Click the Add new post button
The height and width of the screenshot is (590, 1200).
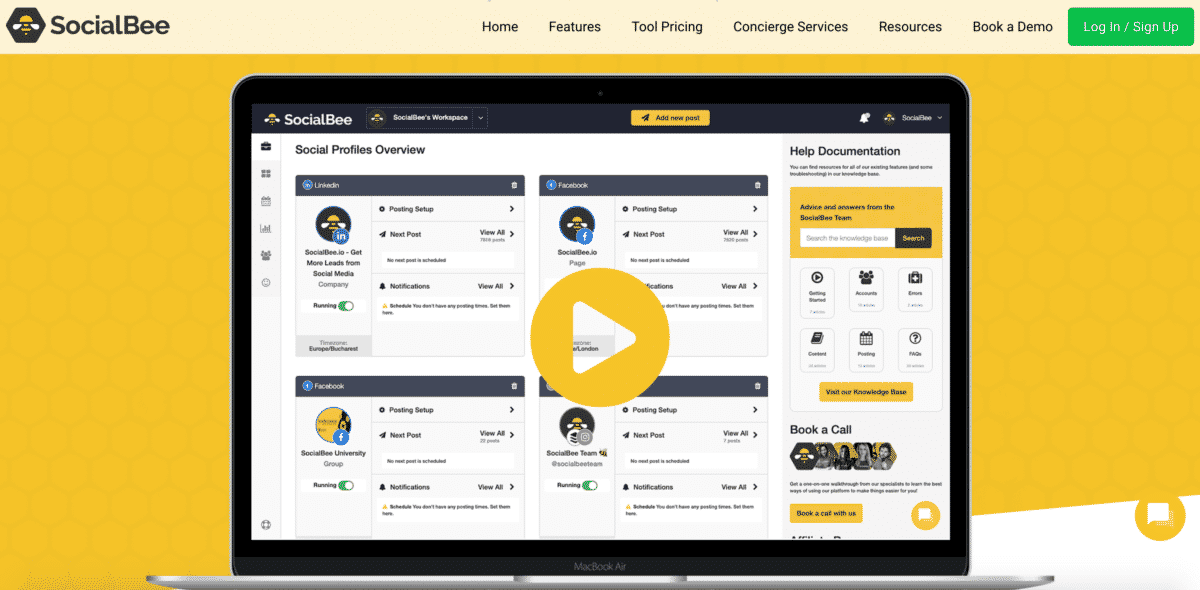tap(670, 118)
